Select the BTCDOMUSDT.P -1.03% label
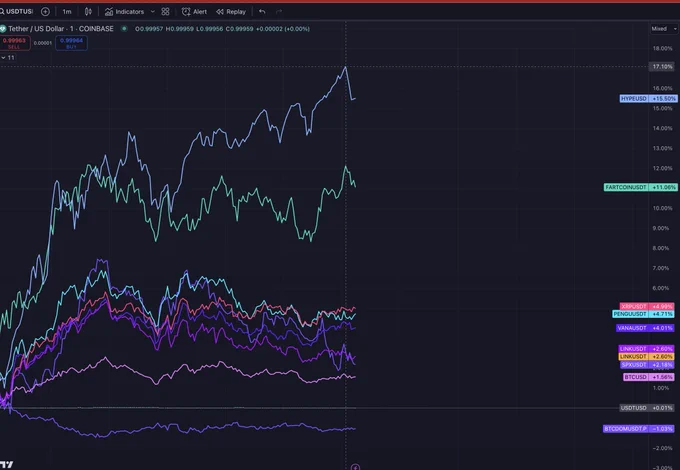The height and width of the screenshot is (470, 680). click(x=638, y=429)
